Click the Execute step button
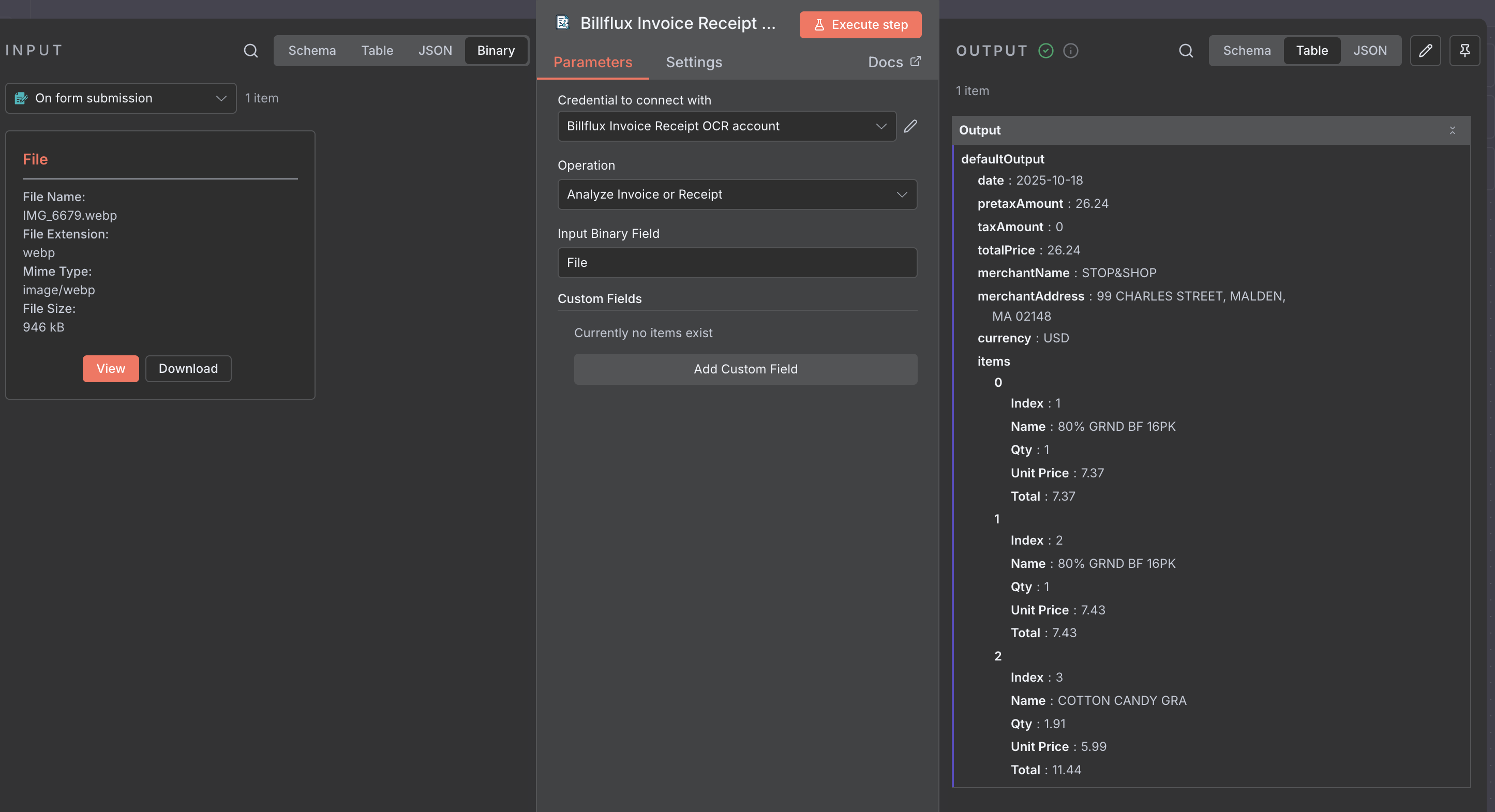 (x=860, y=24)
